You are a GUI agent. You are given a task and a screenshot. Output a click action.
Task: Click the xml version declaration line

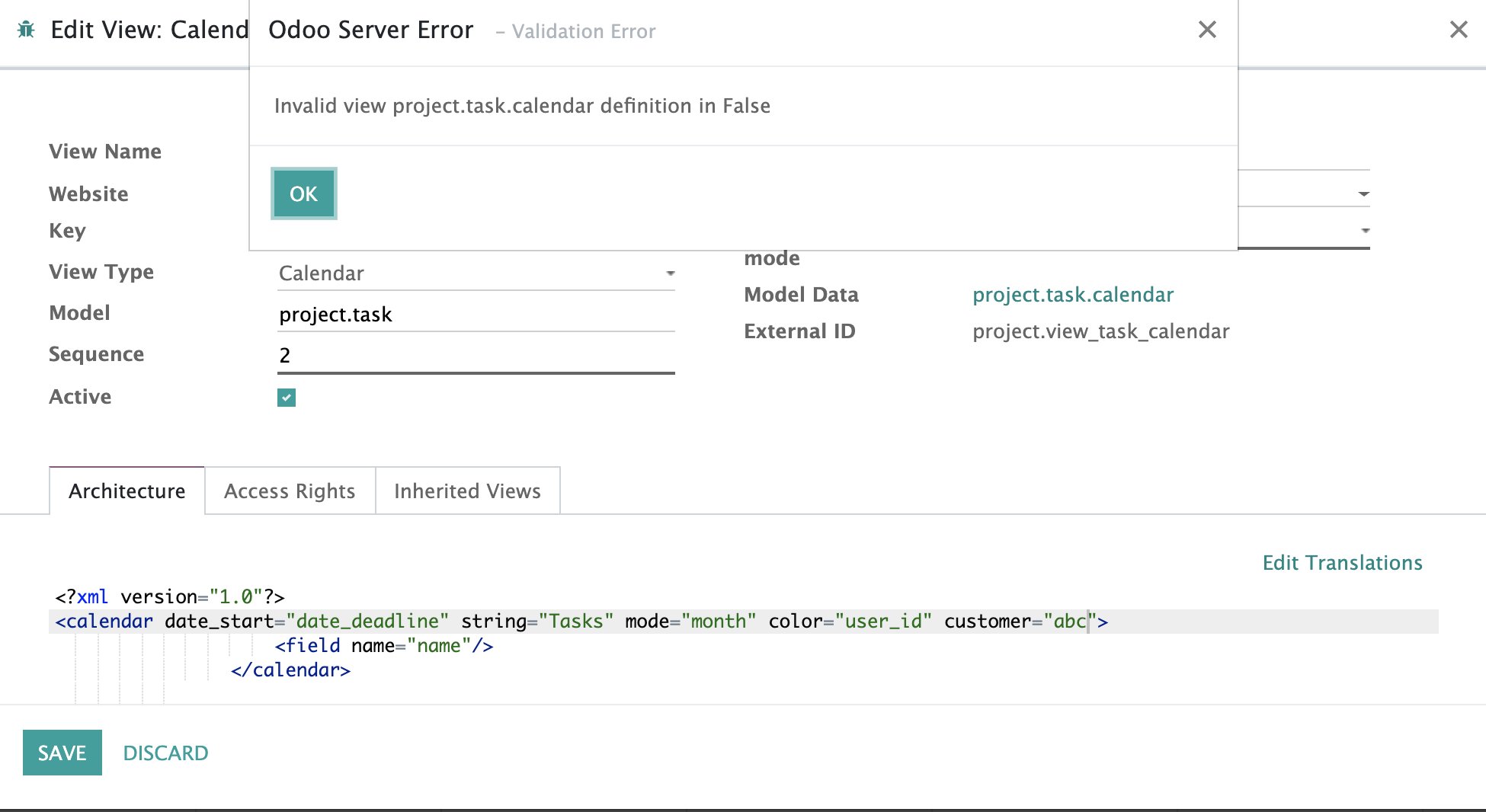[x=170, y=597]
